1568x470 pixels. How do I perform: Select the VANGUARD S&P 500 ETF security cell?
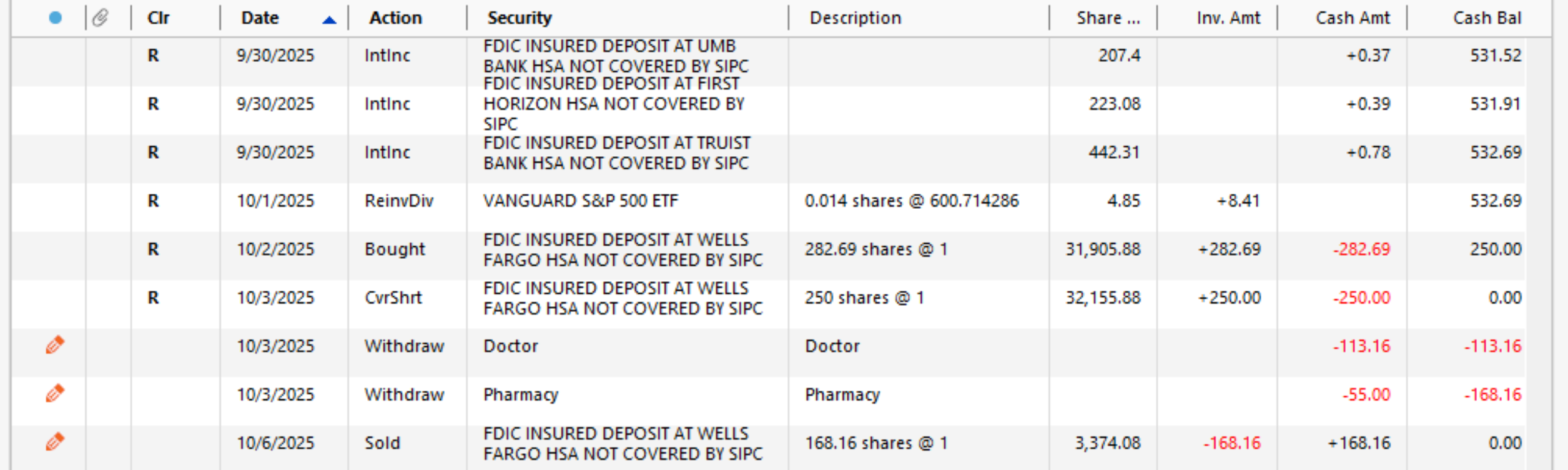(x=581, y=201)
